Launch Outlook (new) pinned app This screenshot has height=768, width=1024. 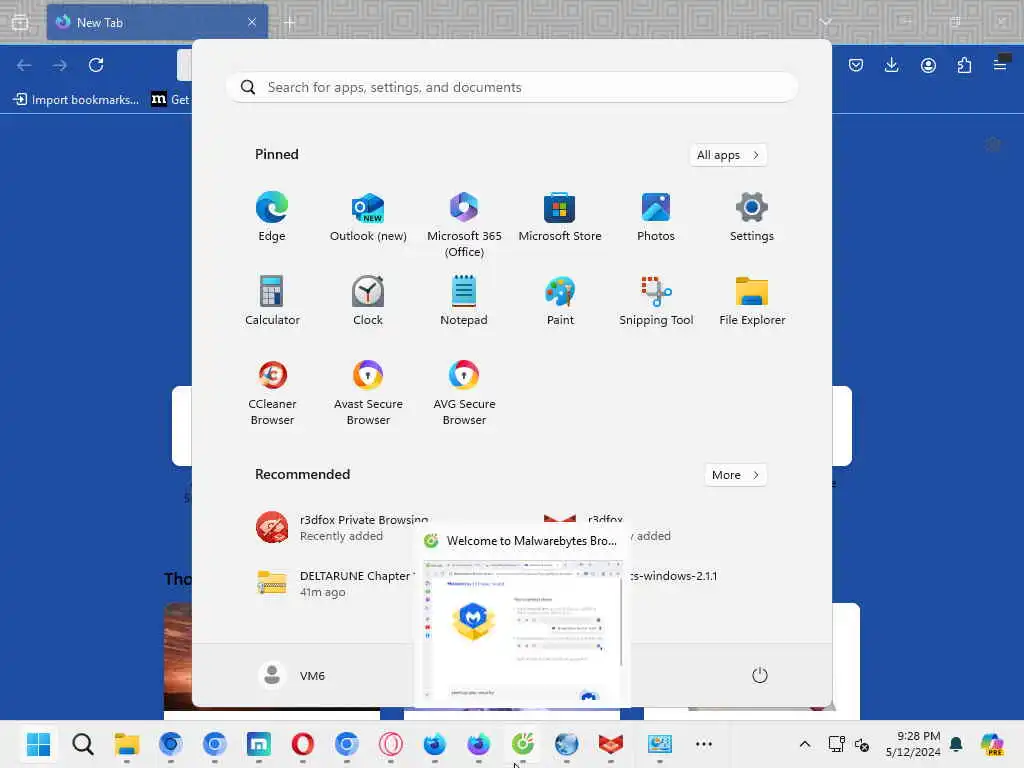pos(368,217)
